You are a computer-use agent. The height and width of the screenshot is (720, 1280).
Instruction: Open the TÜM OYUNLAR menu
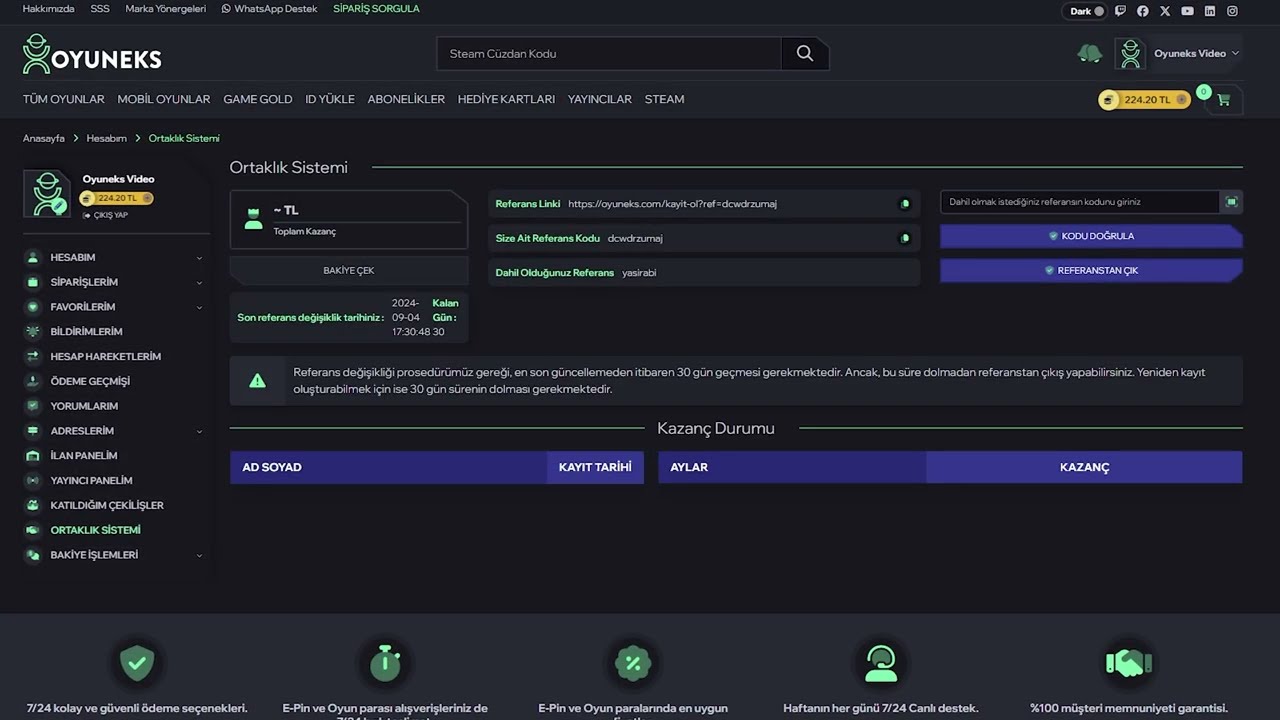coord(64,99)
